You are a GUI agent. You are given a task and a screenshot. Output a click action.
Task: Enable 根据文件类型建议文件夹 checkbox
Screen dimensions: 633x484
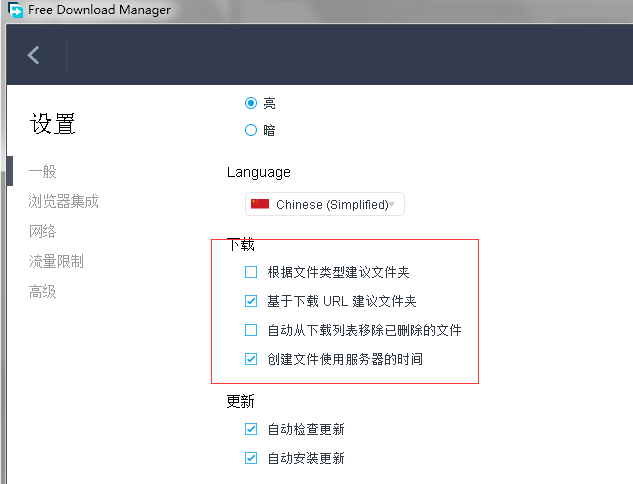pos(251,272)
